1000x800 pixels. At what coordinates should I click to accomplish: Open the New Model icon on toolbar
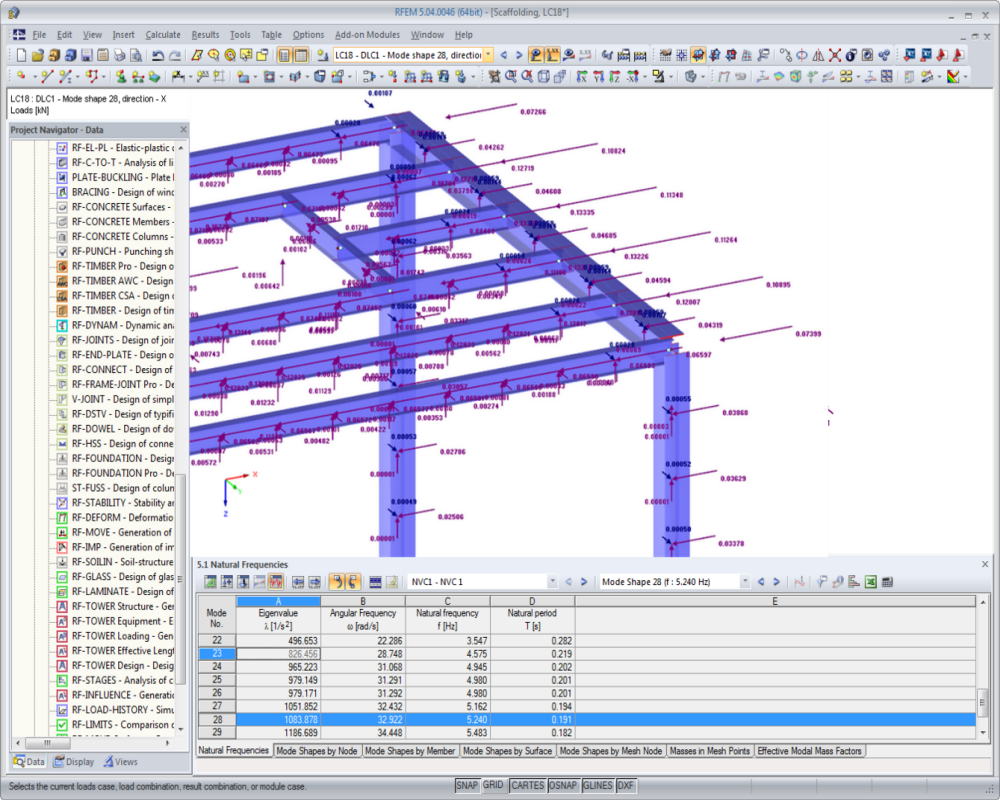(x=21, y=55)
